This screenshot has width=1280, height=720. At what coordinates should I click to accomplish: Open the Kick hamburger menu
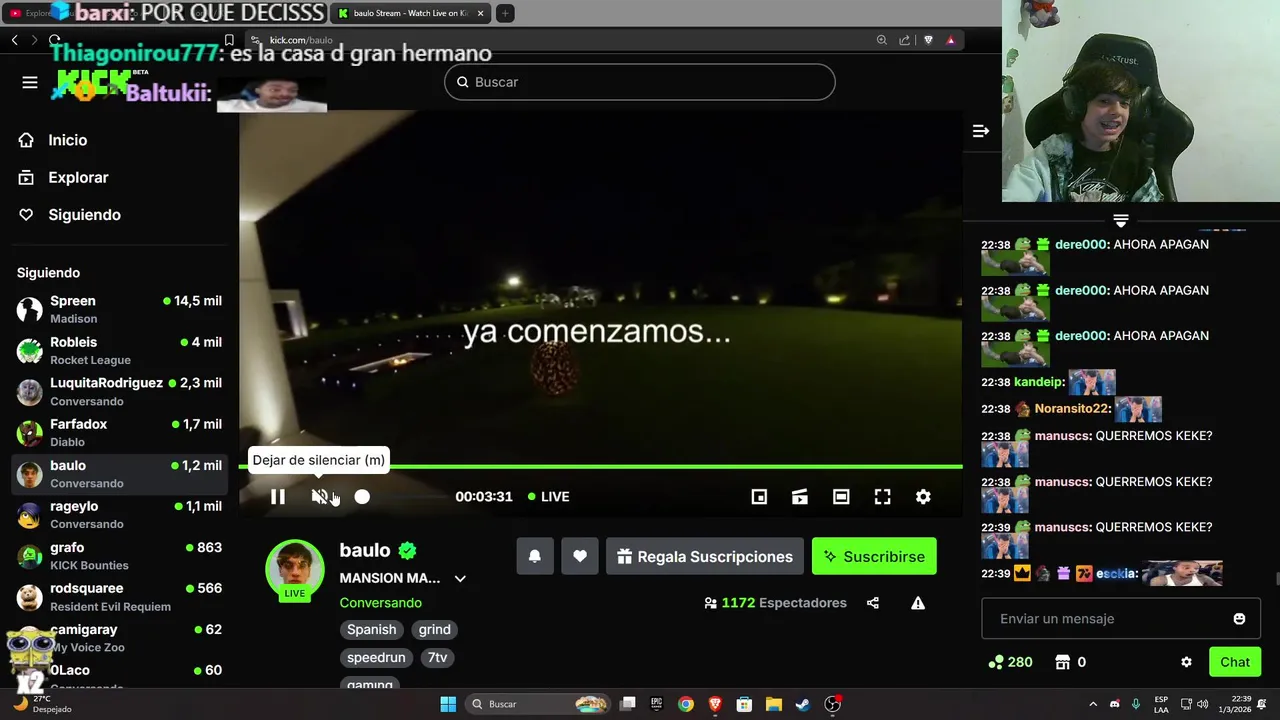(x=30, y=83)
